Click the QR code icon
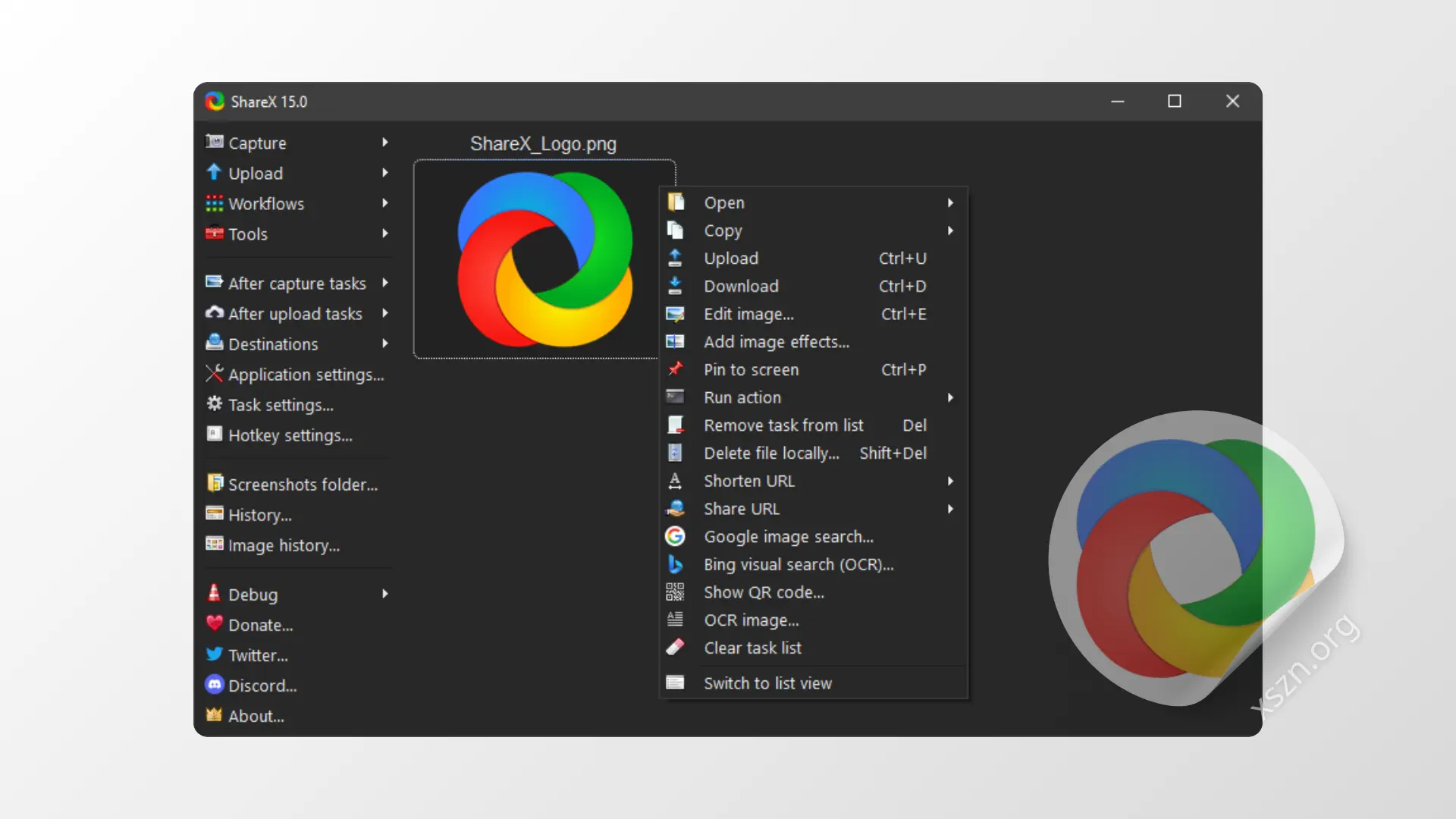 (675, 592)
